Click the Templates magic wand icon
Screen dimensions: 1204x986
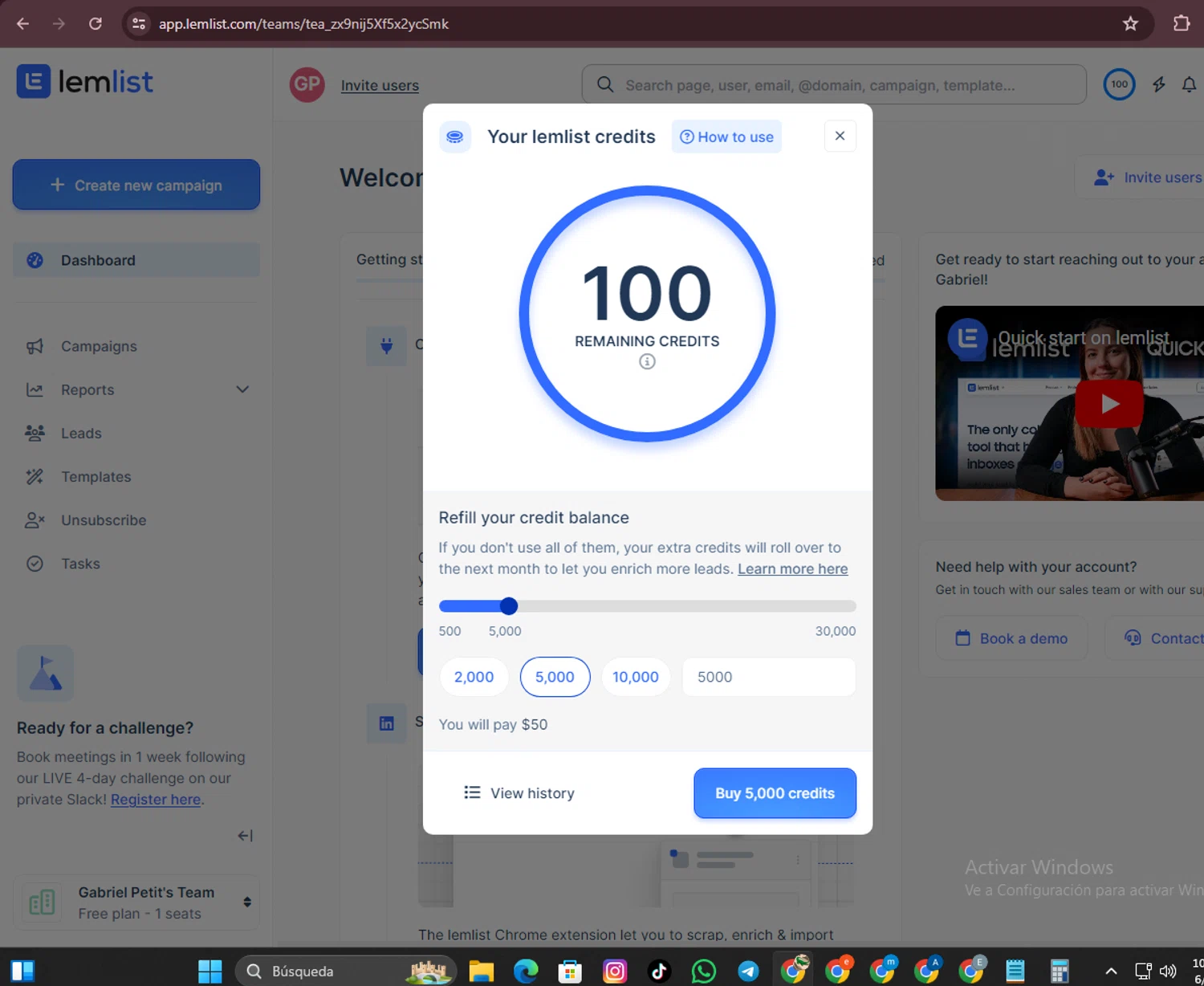pos(35,476)
